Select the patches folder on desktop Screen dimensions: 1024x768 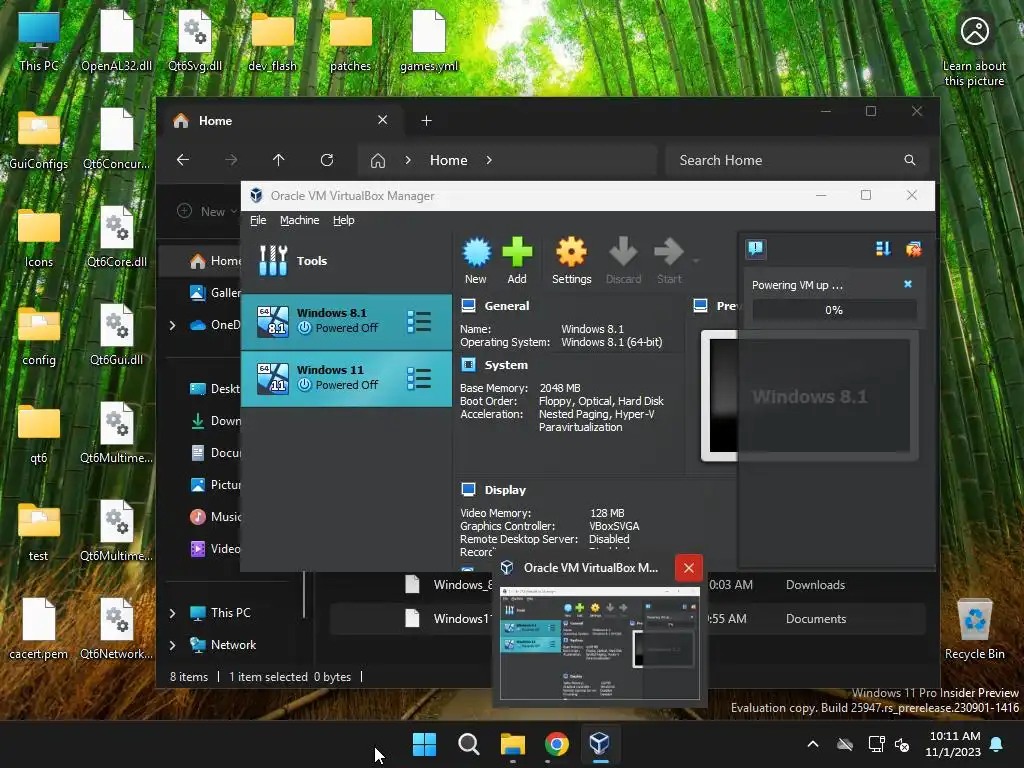coord(351,41)
